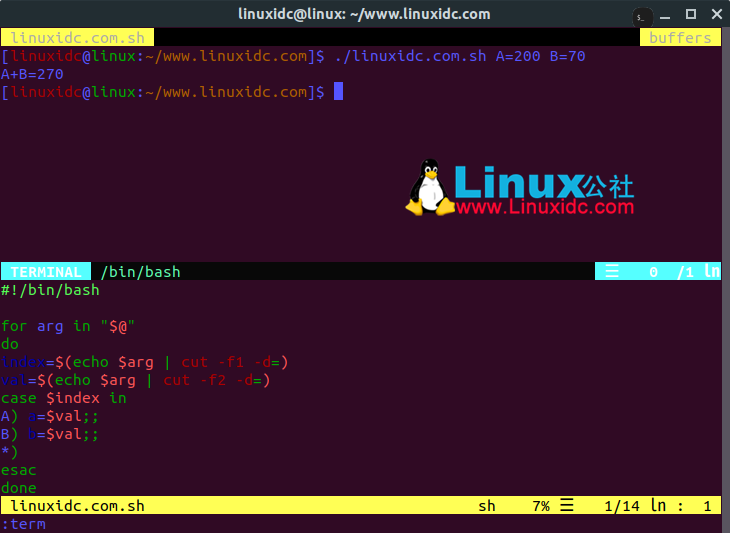Click the TERMINAL mode indicator

46,272
